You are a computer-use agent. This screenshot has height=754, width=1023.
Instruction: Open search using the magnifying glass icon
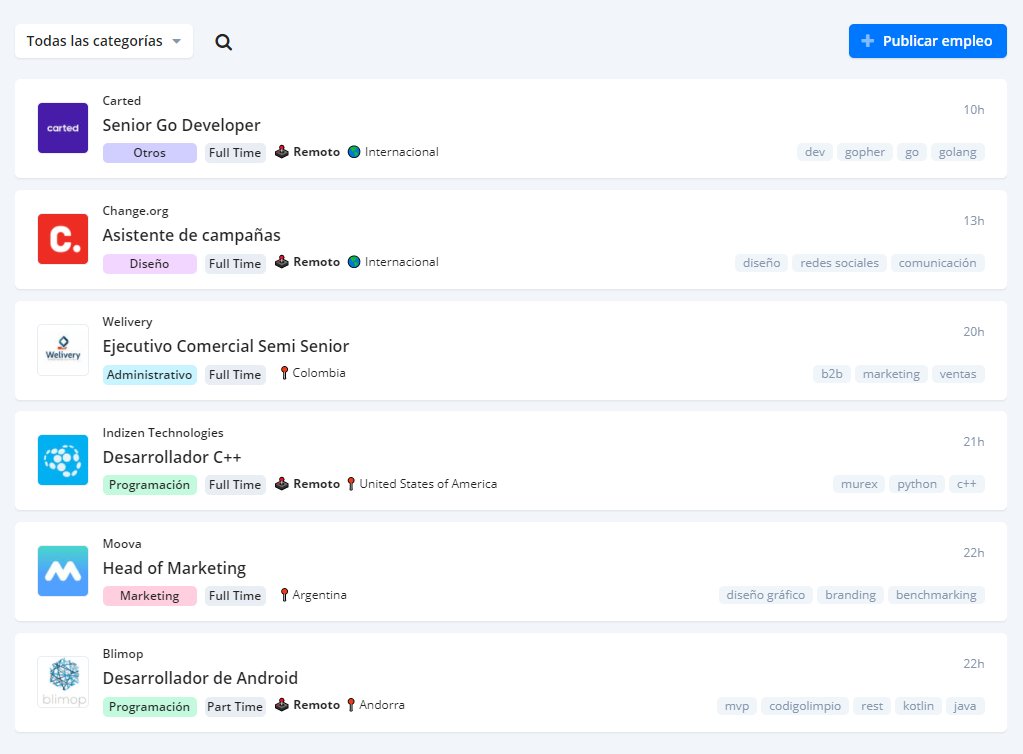(223, 41)
